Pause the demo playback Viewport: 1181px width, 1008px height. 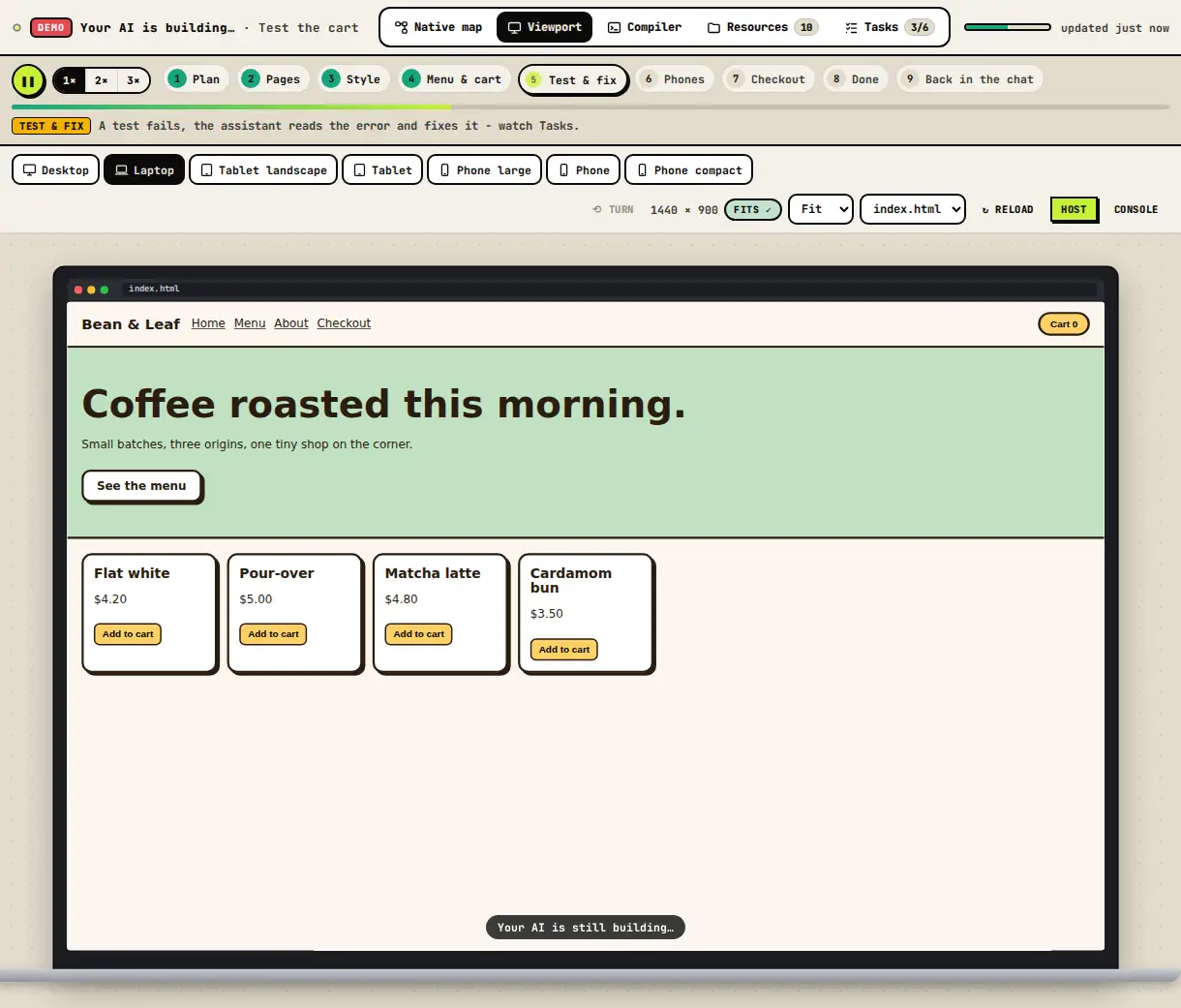[x=28, y=81]
